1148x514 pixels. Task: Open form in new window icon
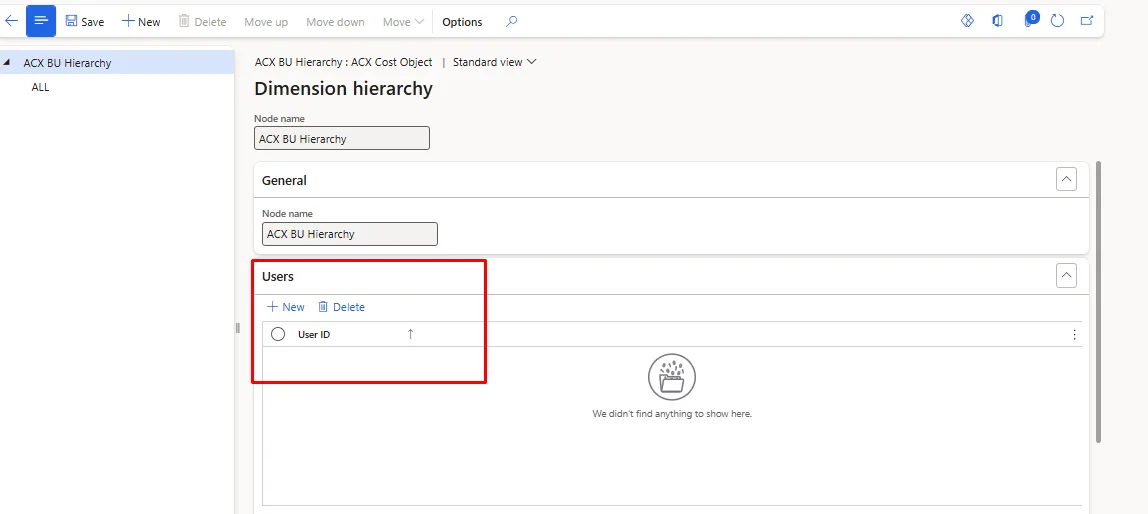[1087, 21]
